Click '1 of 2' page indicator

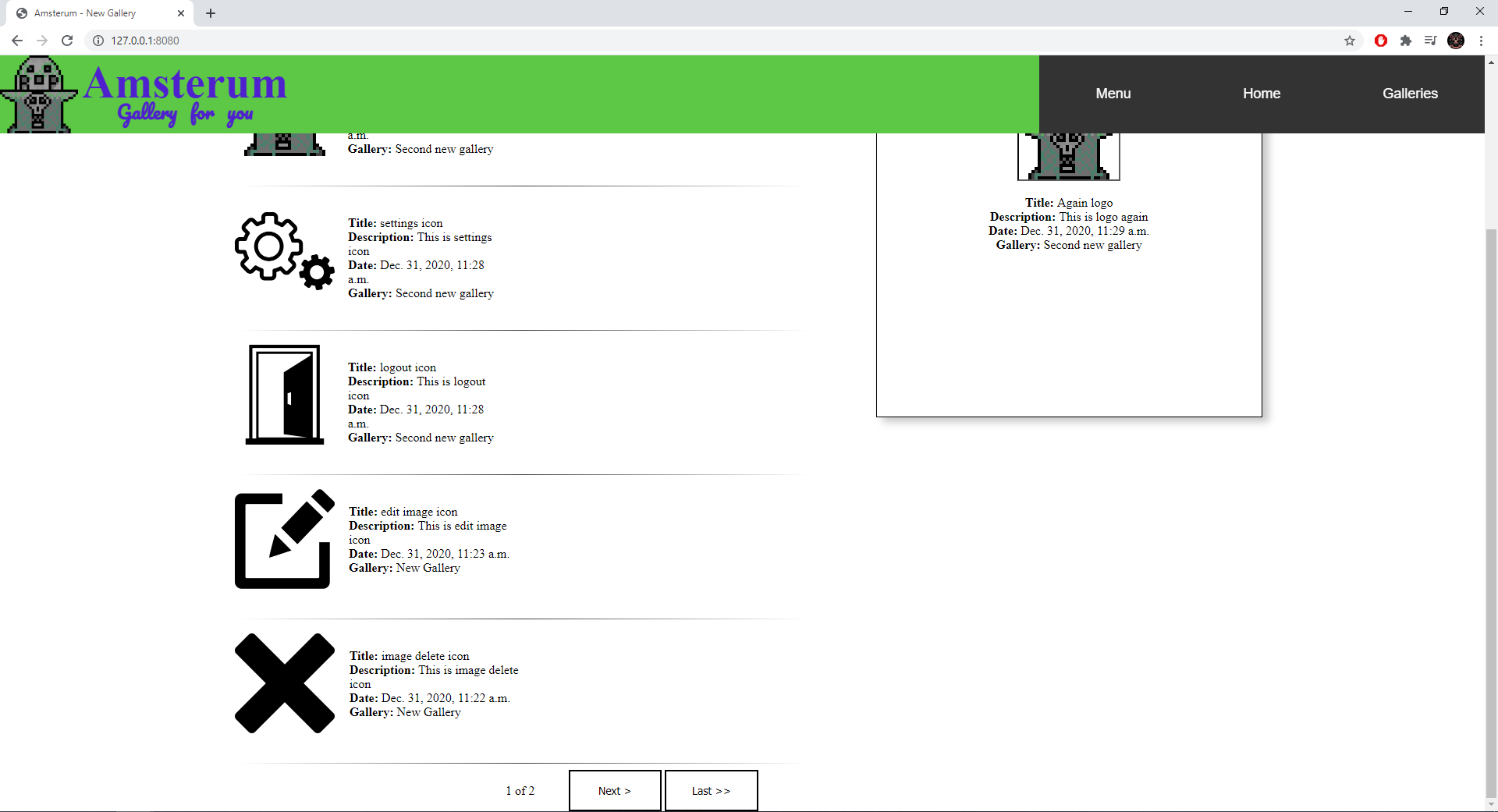pos(520,791)
